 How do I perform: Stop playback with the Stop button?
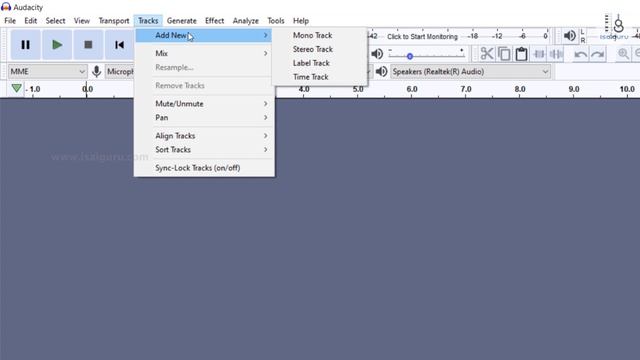pos(88,44)
